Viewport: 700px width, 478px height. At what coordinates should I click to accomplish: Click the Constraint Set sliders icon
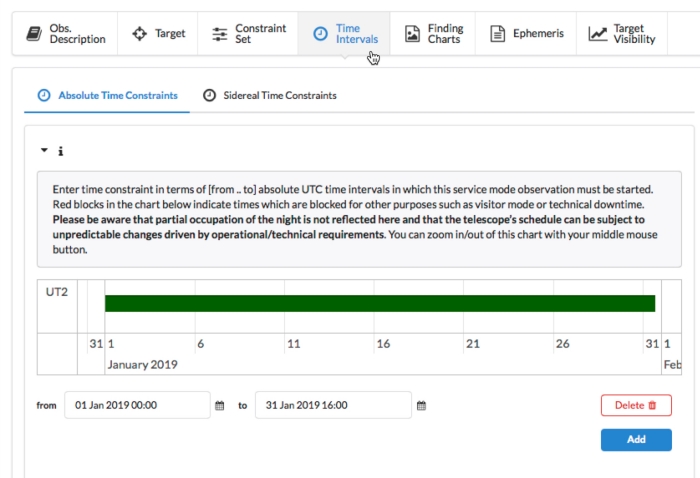[x=219, y=34]
